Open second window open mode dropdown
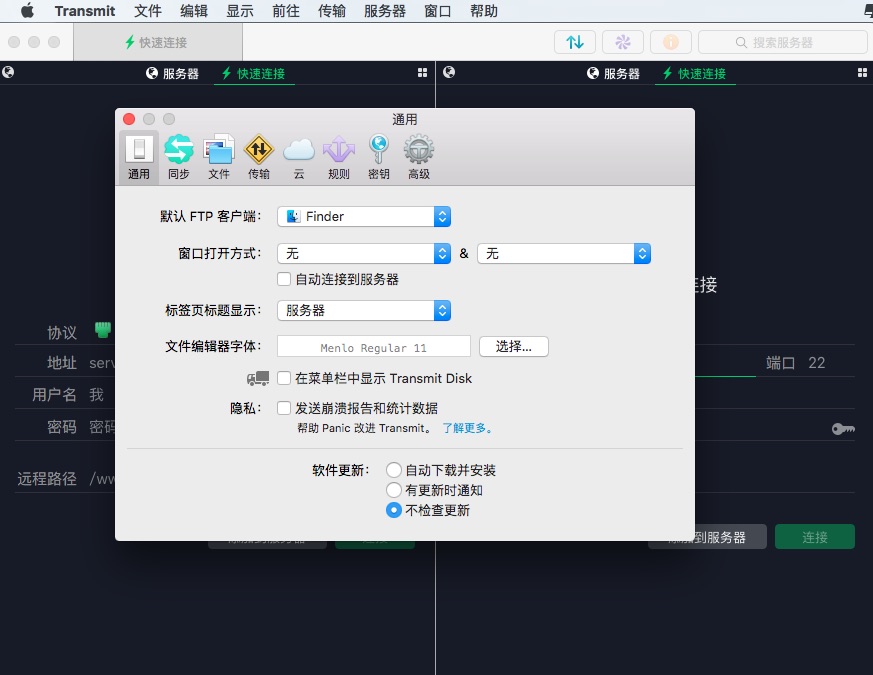873x675 pixels. (x=564, y=254)
